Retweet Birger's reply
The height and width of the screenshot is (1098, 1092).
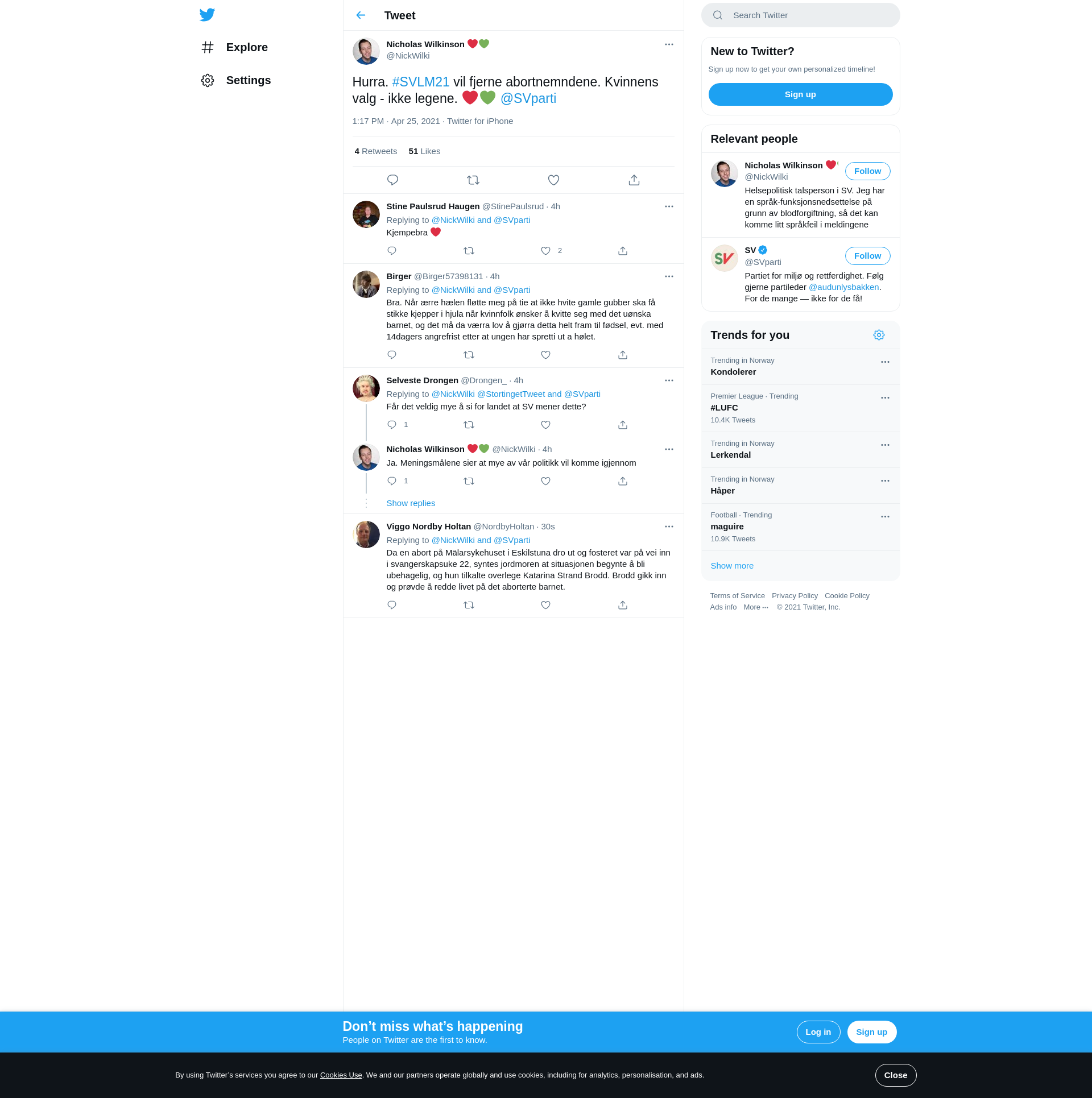point(469,355)
